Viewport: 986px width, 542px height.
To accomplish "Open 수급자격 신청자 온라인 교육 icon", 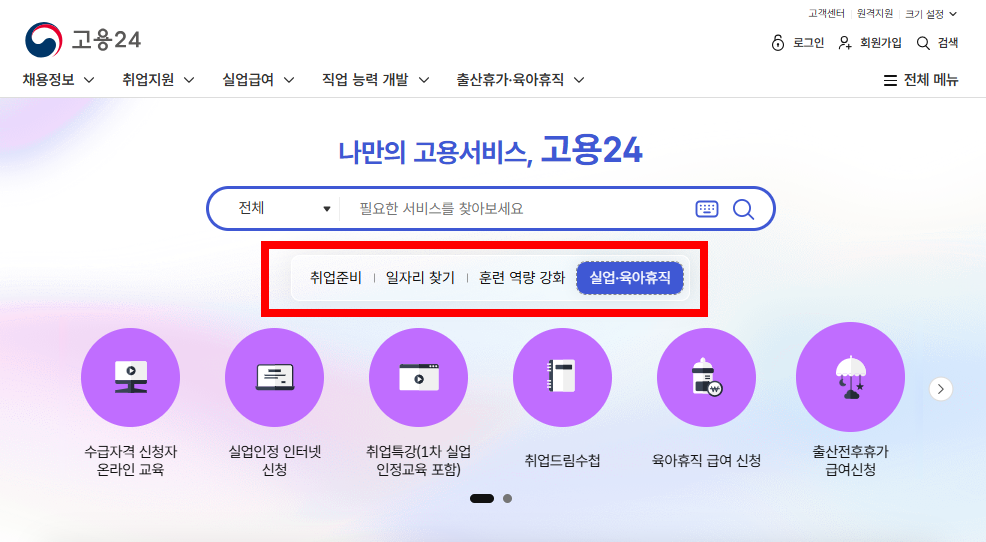I will point(130,377).
